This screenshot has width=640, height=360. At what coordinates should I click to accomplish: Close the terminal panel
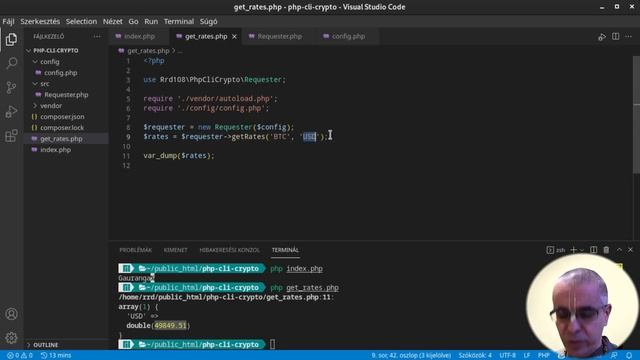[631, 249]
